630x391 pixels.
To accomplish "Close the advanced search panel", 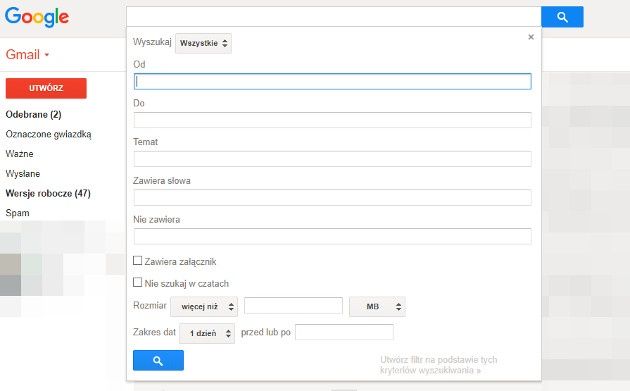I will (531, 37).
